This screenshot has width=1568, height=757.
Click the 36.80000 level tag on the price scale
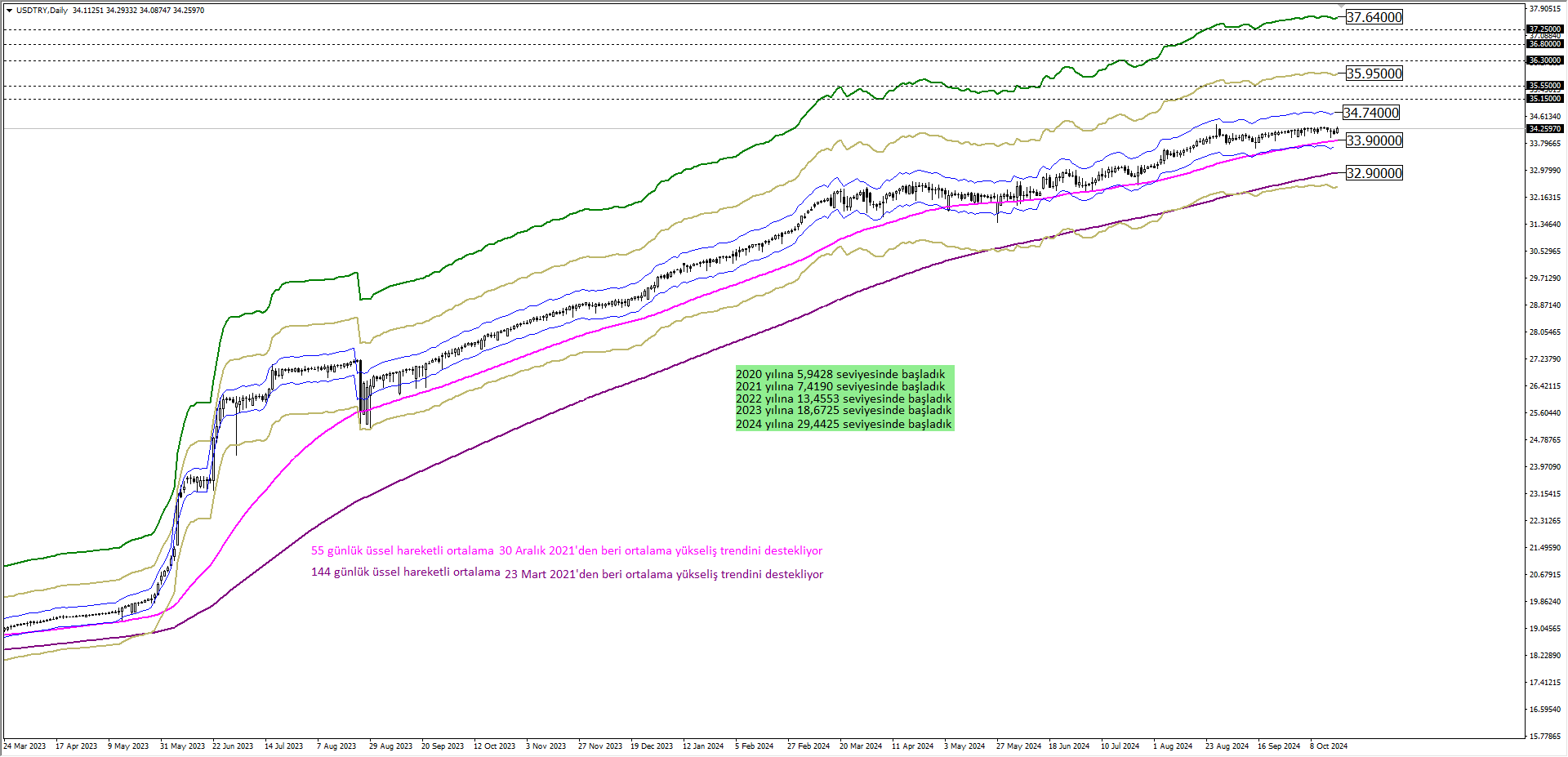(x=1545, y=44)
